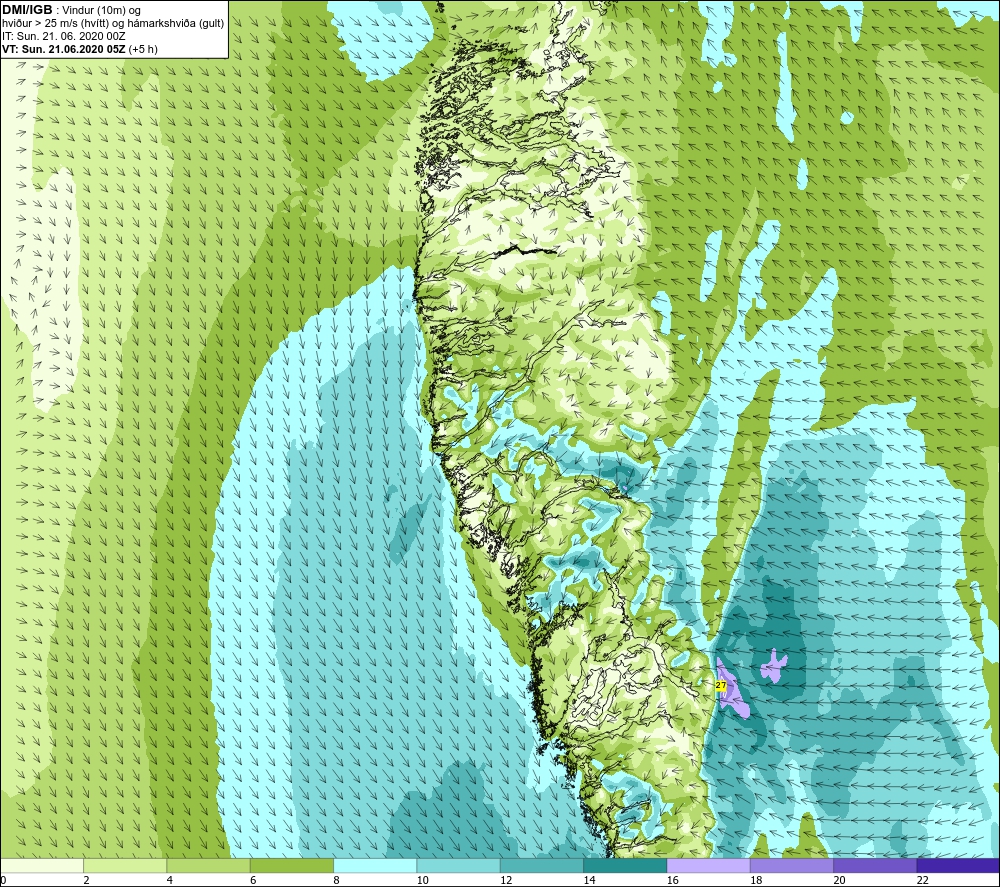
Task: Pick the violet 20–22 legend swatch
Action: pos(875,865)
